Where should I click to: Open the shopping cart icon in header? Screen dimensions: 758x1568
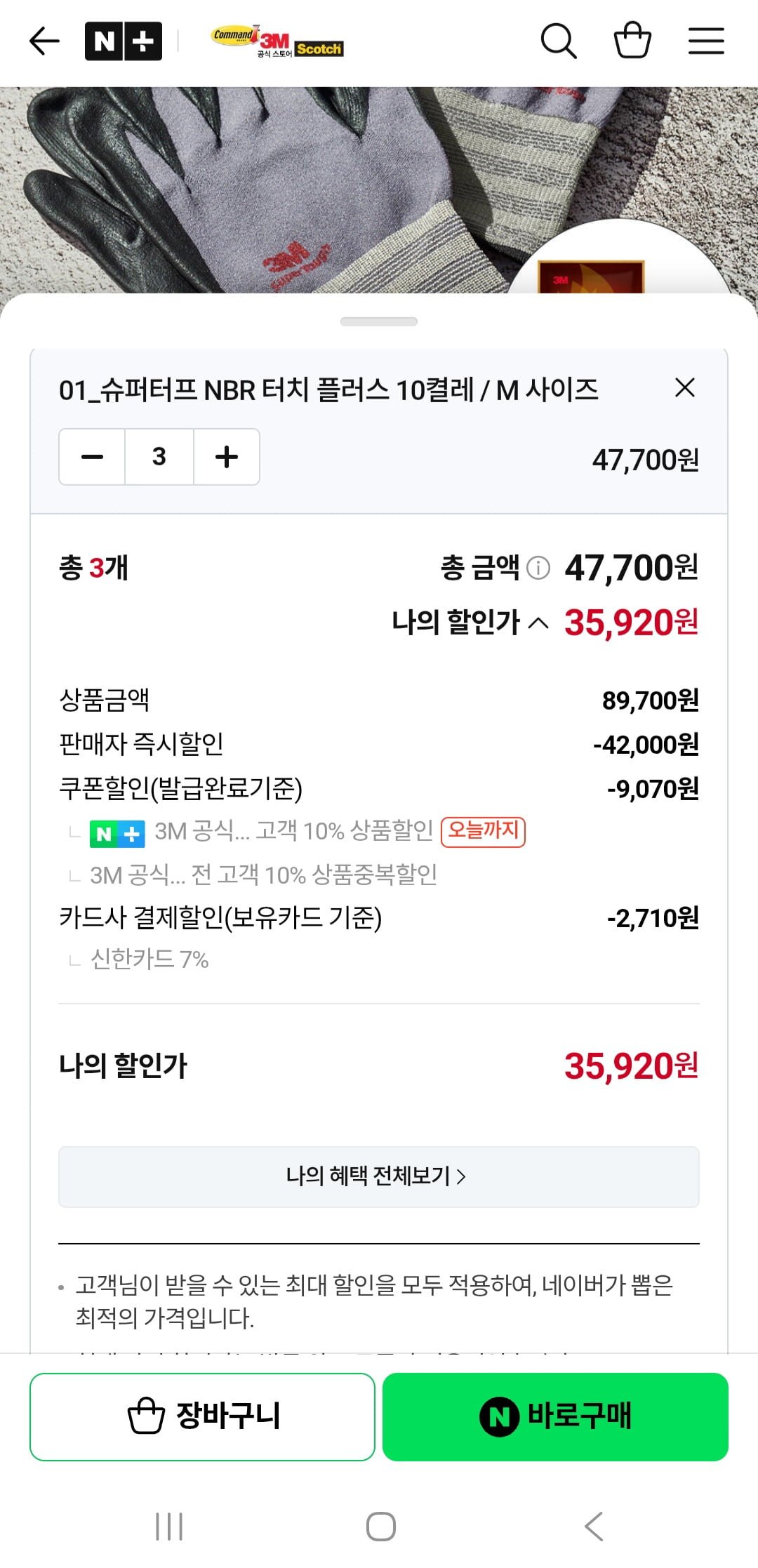tap(632, 41)
